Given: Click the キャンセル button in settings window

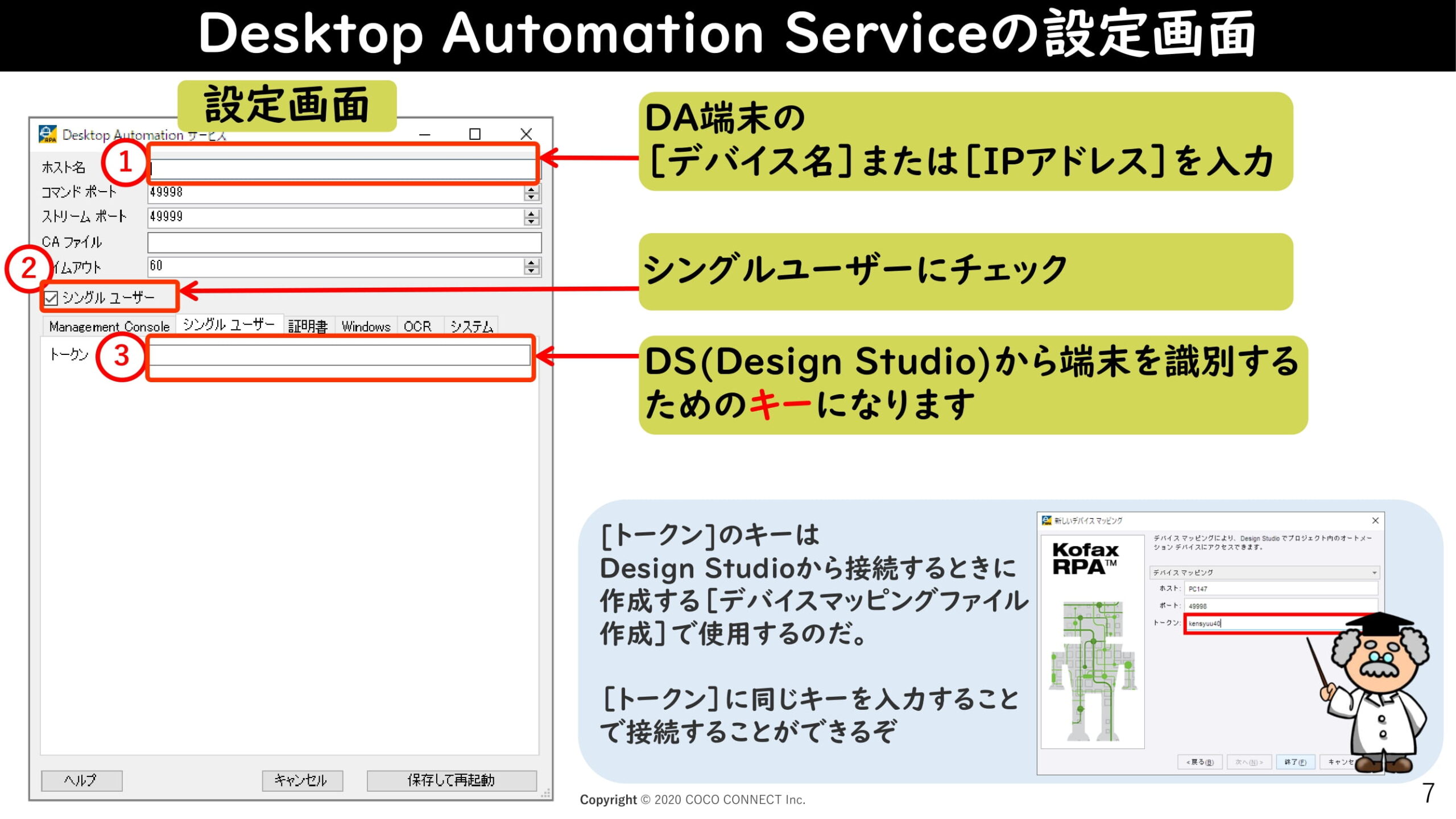Looking at the screenshot, I should pyautogui.click(x=302, y=780).
